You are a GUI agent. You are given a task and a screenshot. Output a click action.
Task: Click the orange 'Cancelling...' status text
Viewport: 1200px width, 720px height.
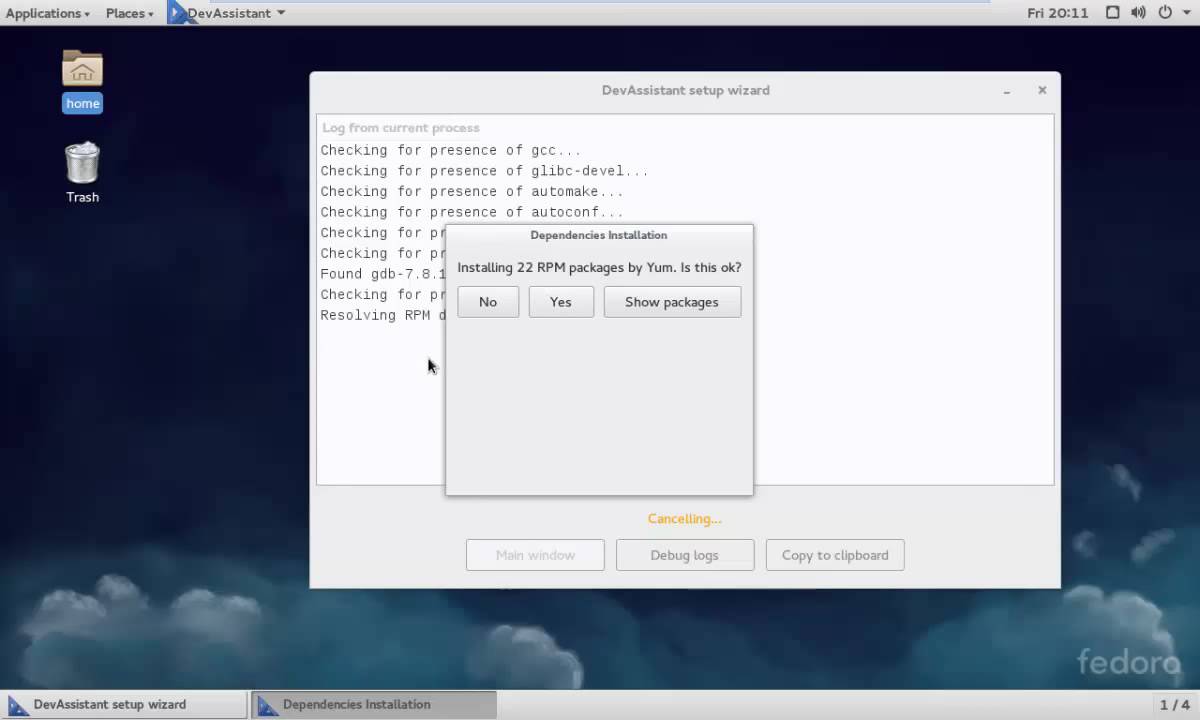pos(685,519)
